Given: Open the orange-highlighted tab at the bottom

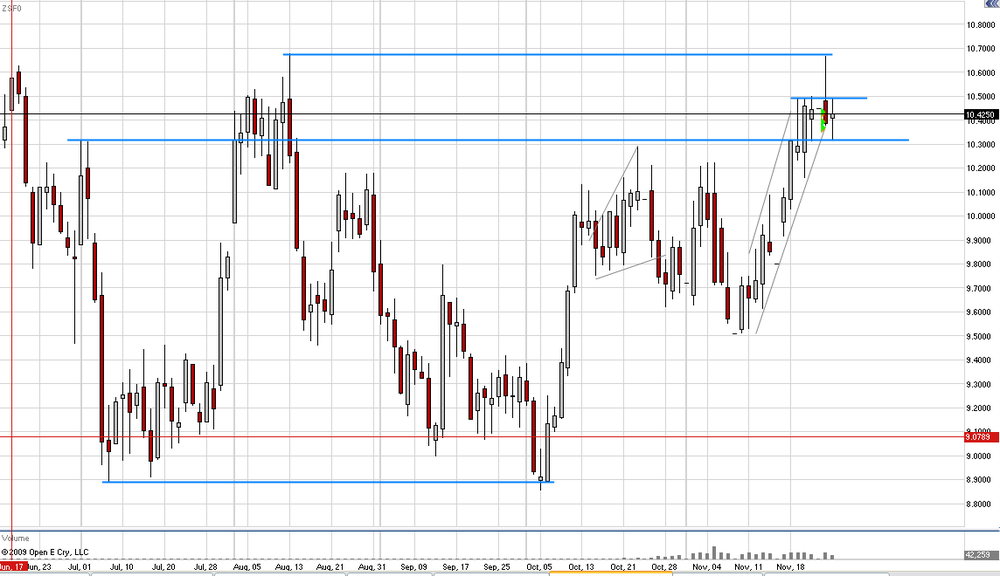Looking at the screenshot, I should coord(611,573).
